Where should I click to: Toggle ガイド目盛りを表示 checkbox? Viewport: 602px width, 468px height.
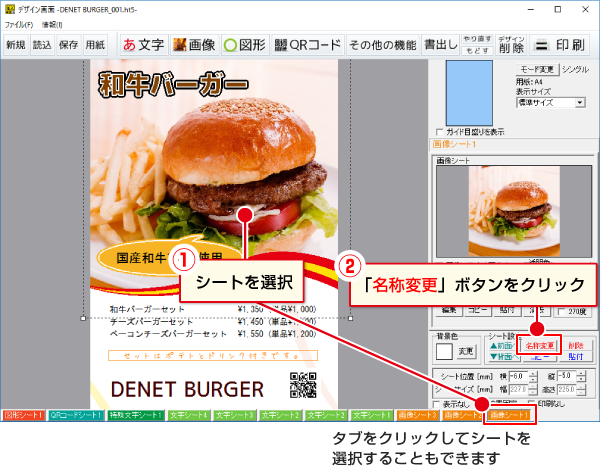(440, 132)
